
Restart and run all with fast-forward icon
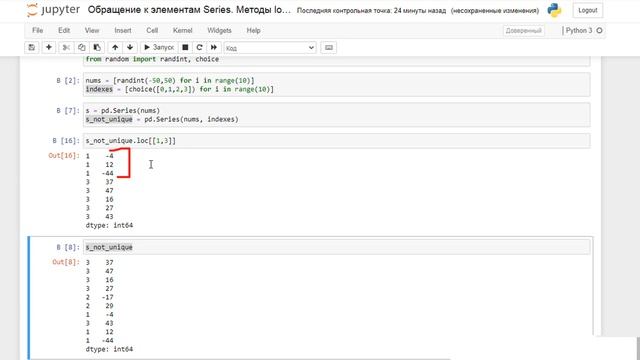(213, 48)
